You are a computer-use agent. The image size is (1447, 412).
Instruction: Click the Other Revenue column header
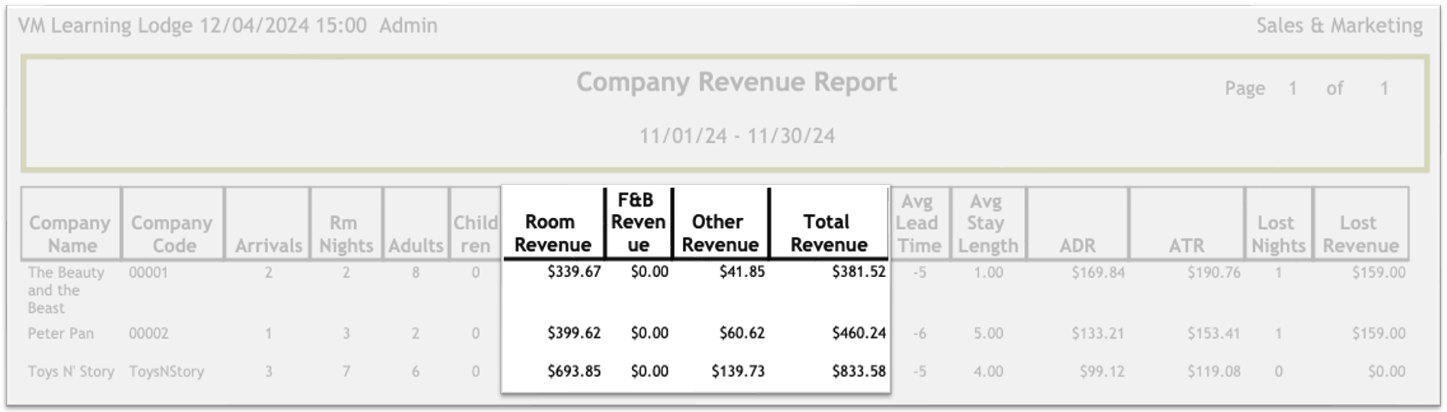pyautogui.click(x=719, y=233)
